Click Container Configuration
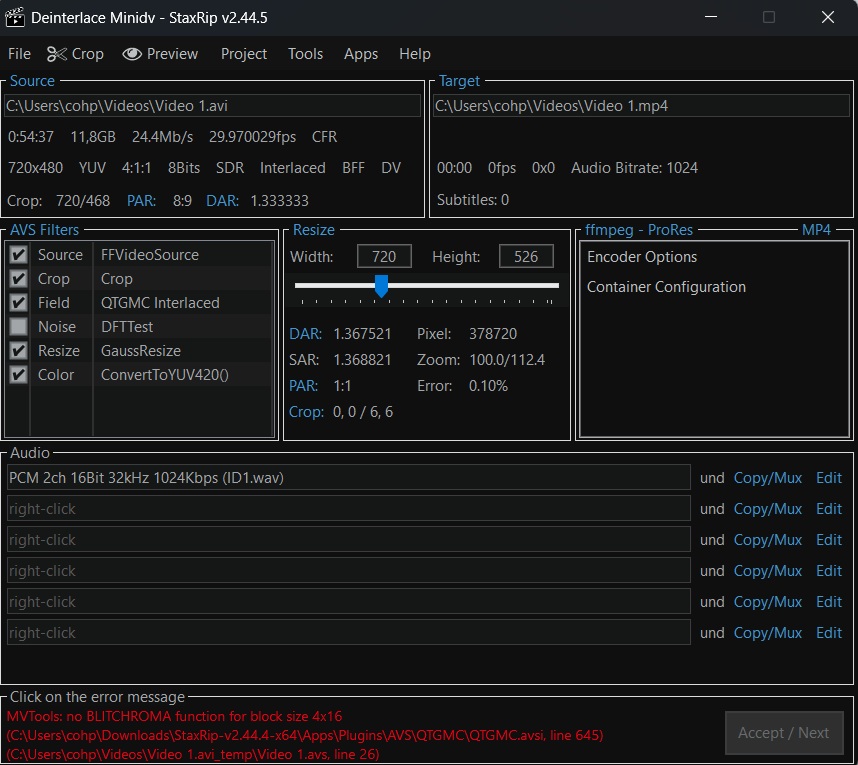Viewport: 858px width, 765px height. (666, 287)
